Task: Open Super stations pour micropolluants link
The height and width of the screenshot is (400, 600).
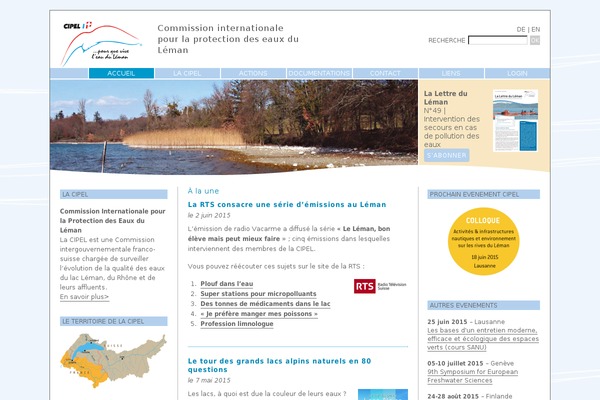Action: point(258,294)
